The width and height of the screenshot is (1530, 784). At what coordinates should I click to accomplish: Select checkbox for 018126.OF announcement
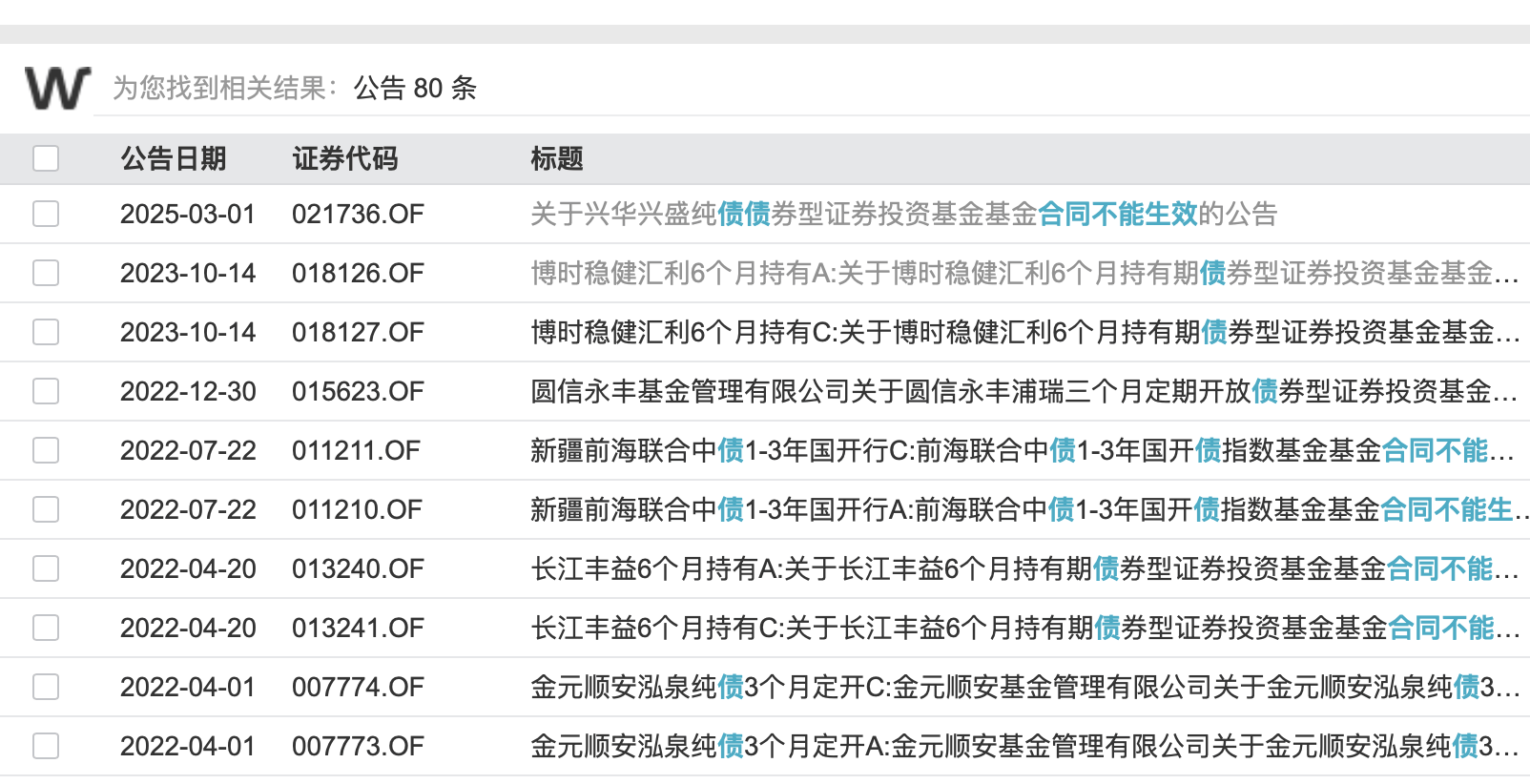tap(46, 273)
